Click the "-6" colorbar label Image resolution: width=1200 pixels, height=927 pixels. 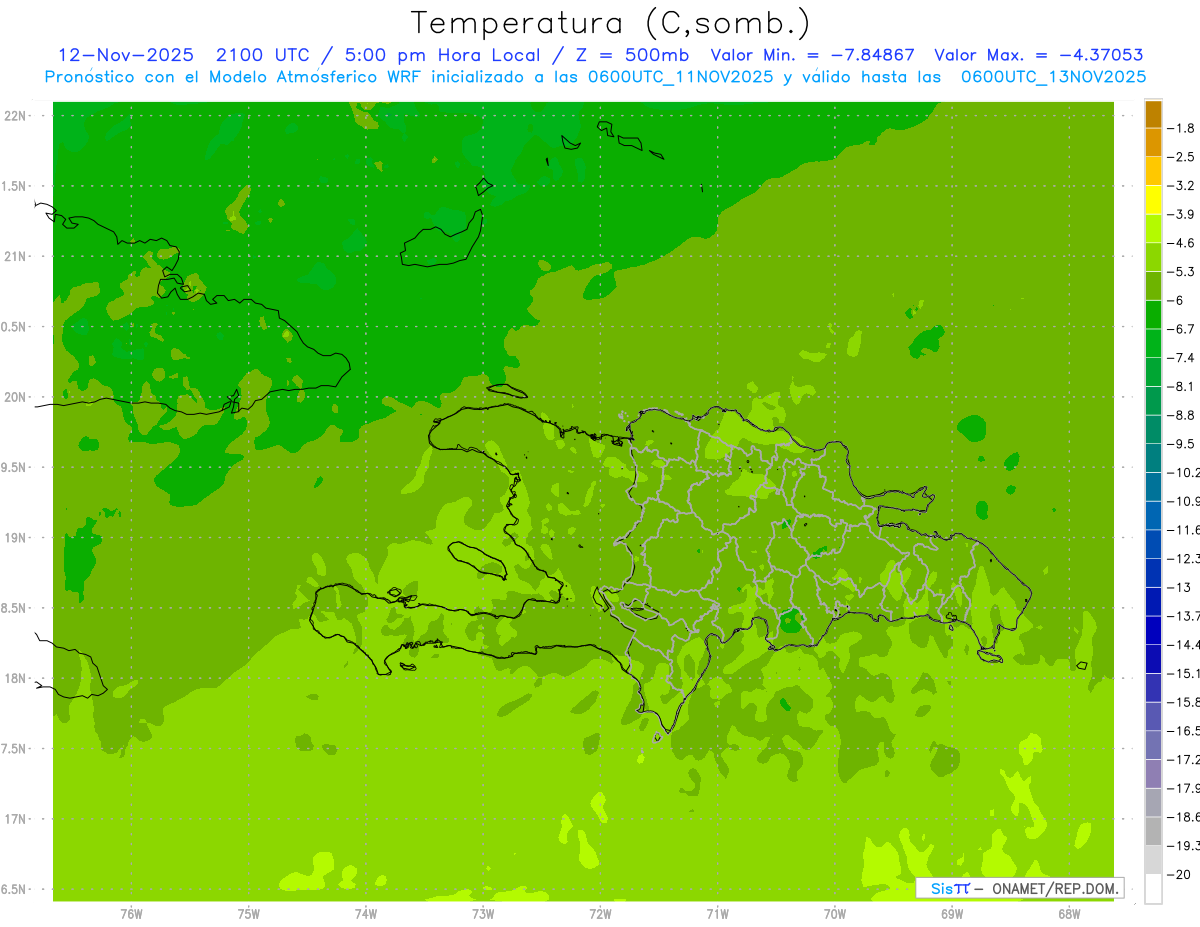(x=1176, y=300)
